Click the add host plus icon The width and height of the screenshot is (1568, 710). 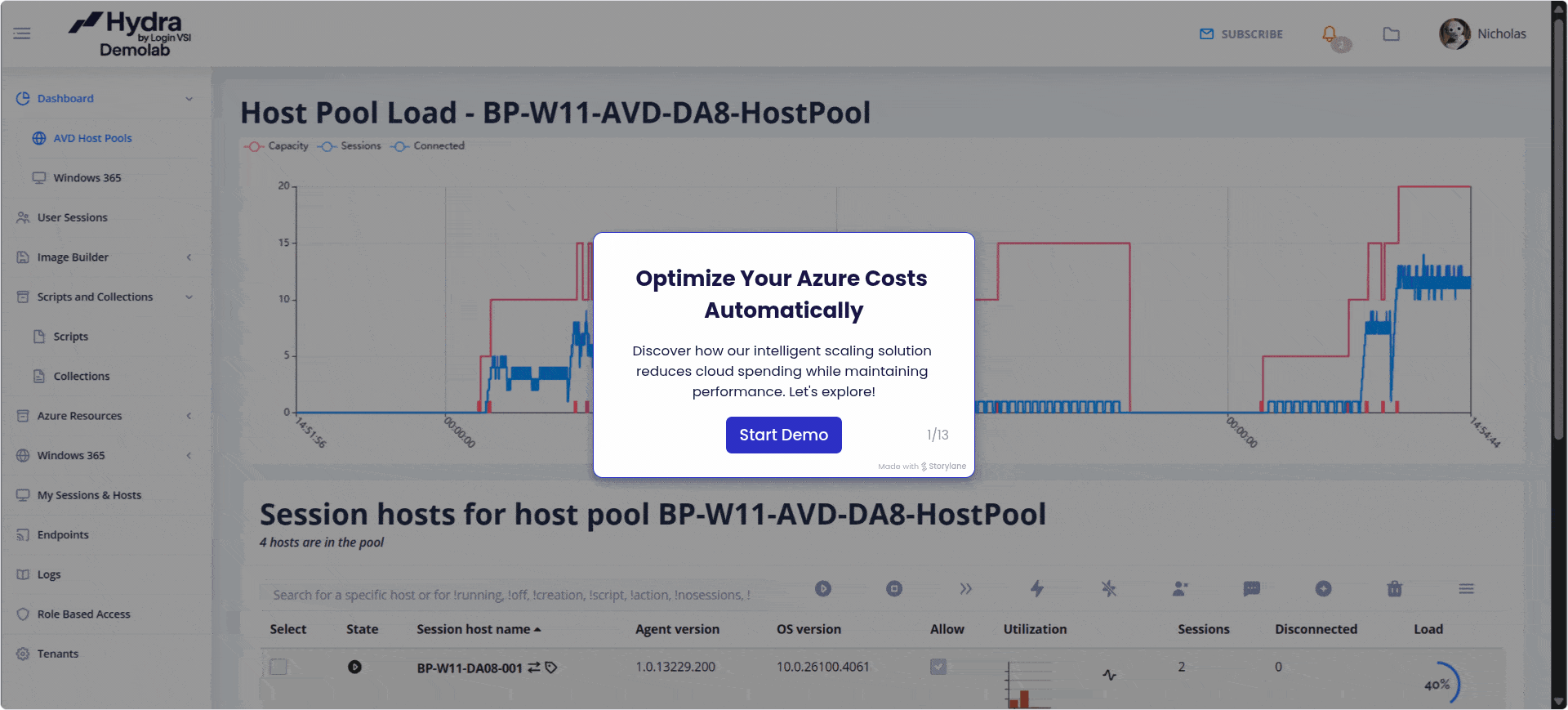[1323, 588]
